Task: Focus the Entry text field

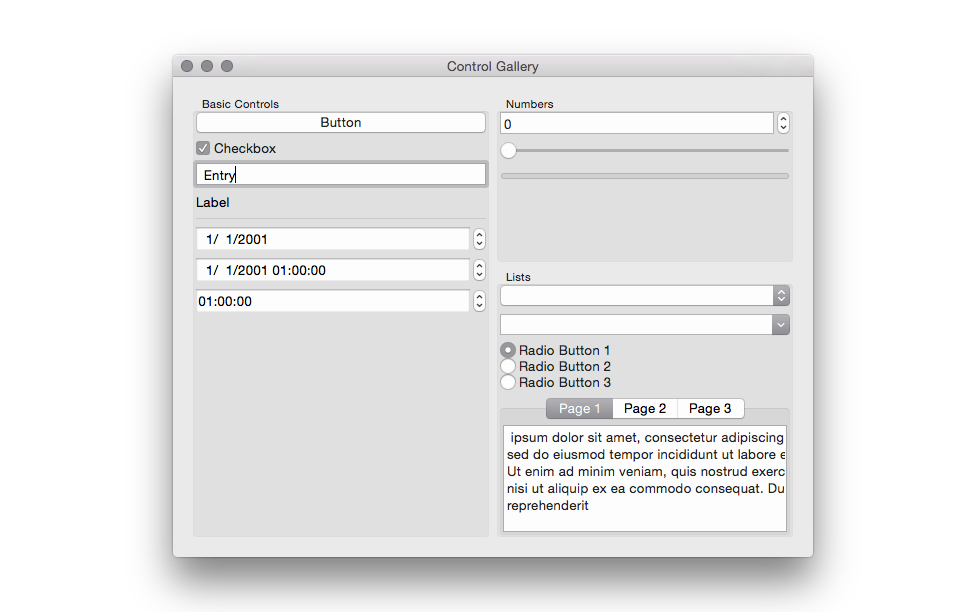Action: 341,174
